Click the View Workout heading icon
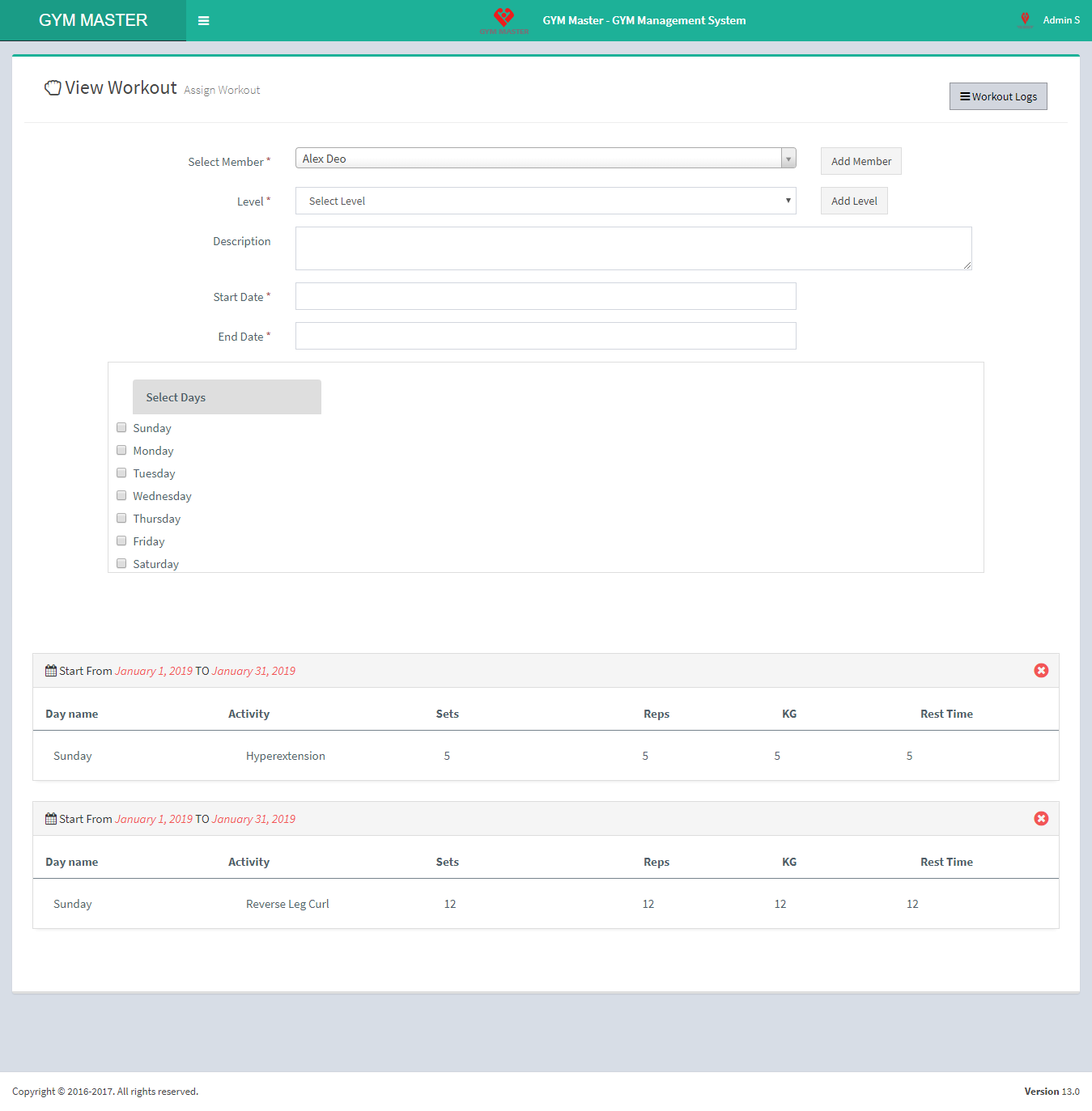The width and height of the screenshot is (1092, 1111). click(x=53, y=88)
